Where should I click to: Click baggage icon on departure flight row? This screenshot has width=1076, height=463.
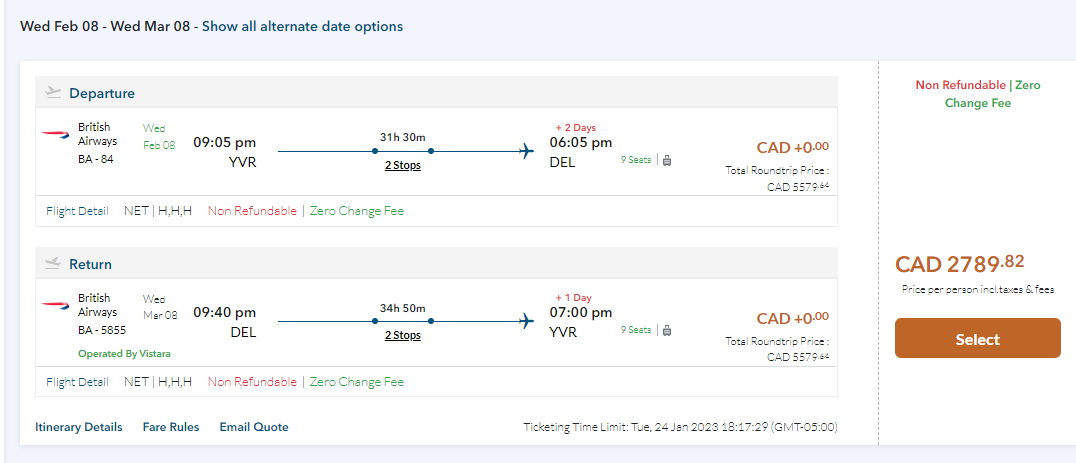667,160
